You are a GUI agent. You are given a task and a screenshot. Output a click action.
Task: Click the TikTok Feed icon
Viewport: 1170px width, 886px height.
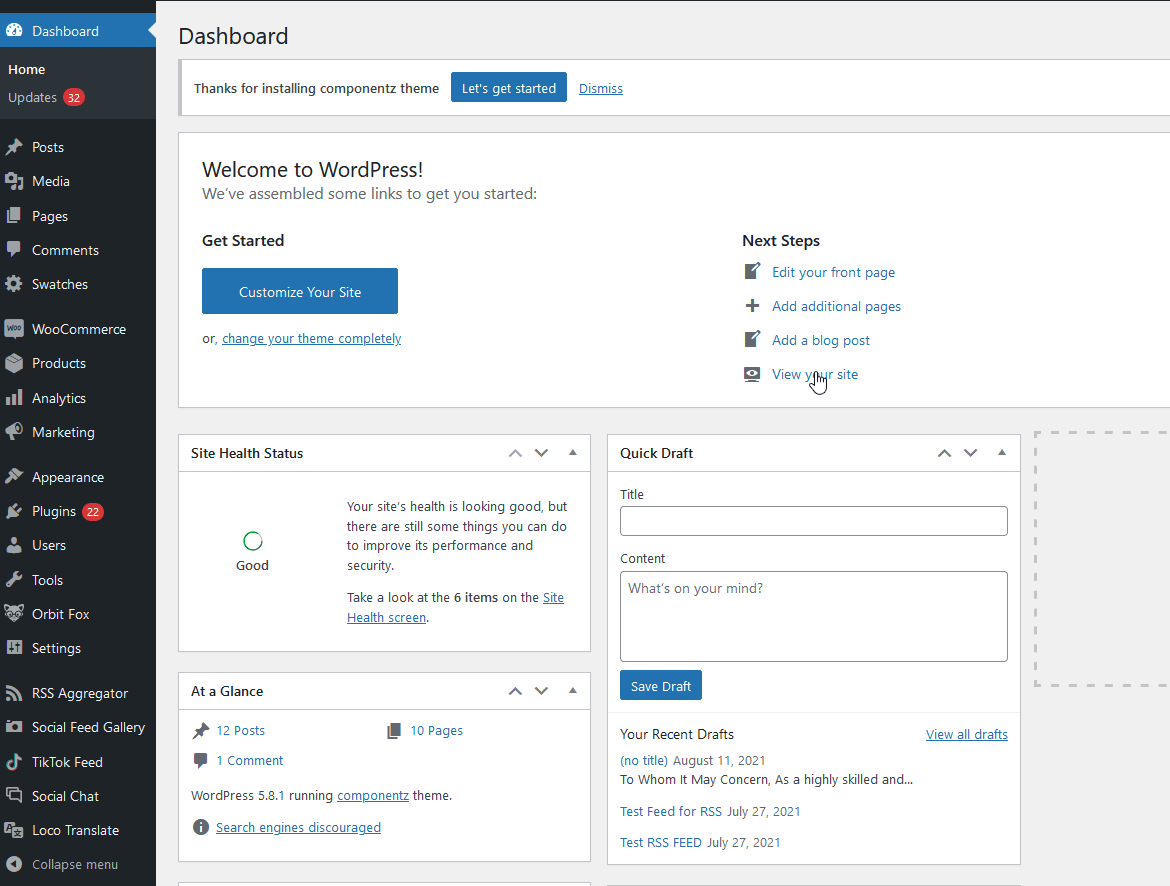14,762
